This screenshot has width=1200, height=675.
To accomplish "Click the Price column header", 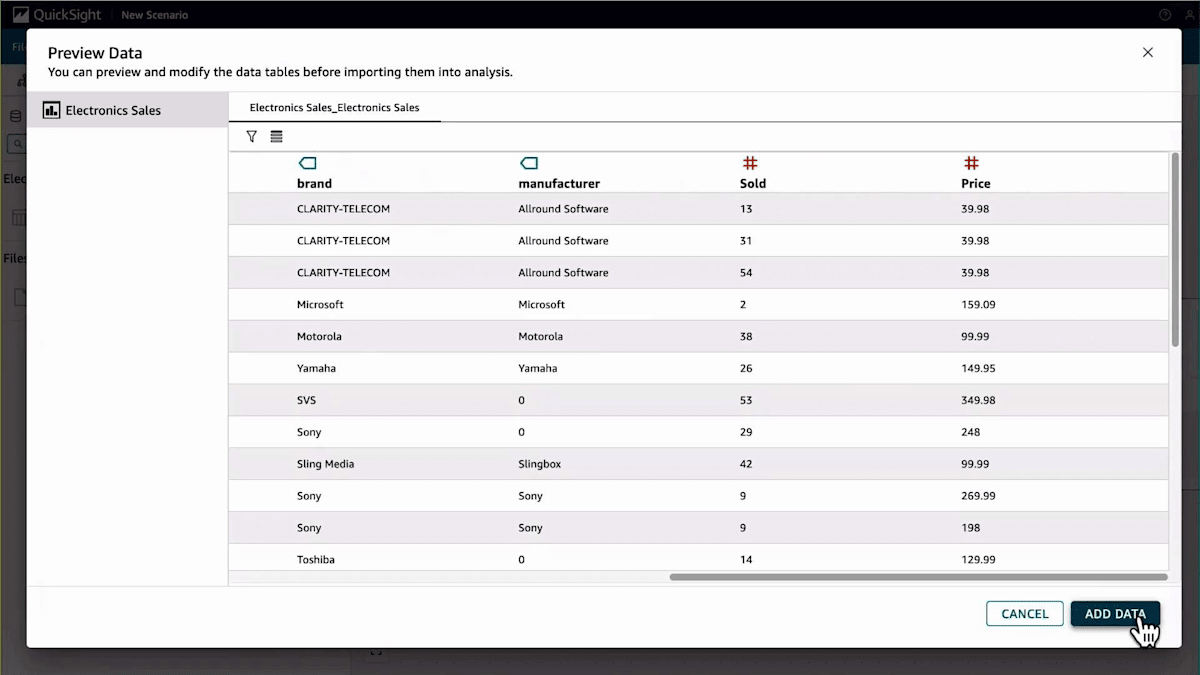I will pos(976,184).
